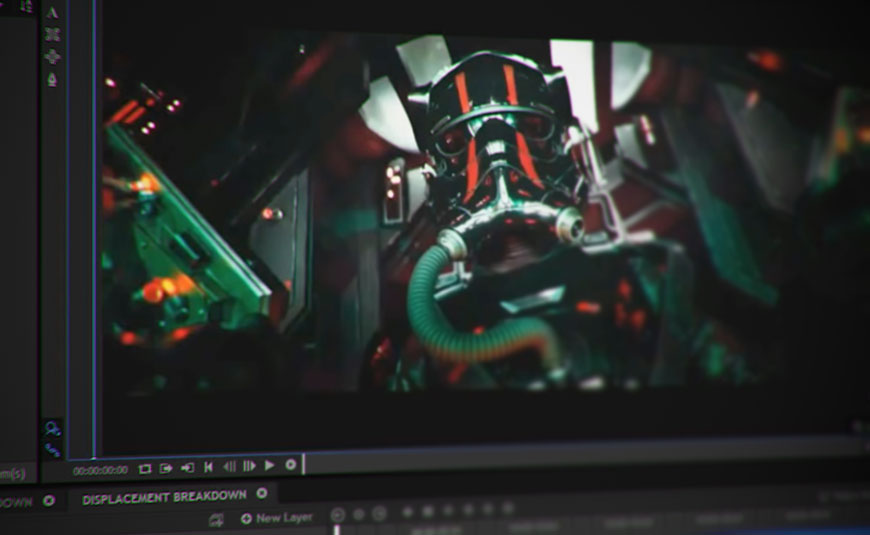Click the timeline playhead marker

coord(336,529)
